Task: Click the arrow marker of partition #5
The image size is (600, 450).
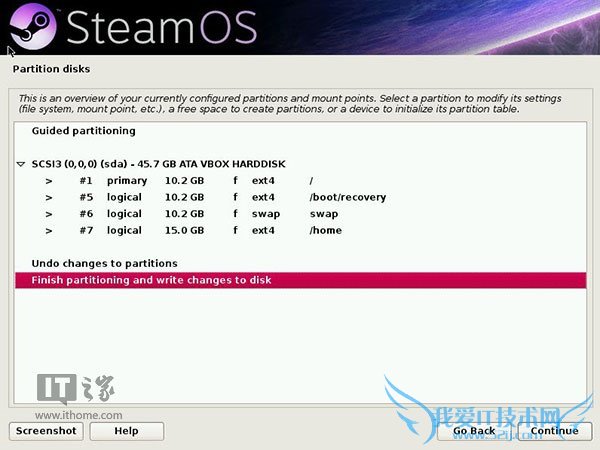Action: coord(49,198)
